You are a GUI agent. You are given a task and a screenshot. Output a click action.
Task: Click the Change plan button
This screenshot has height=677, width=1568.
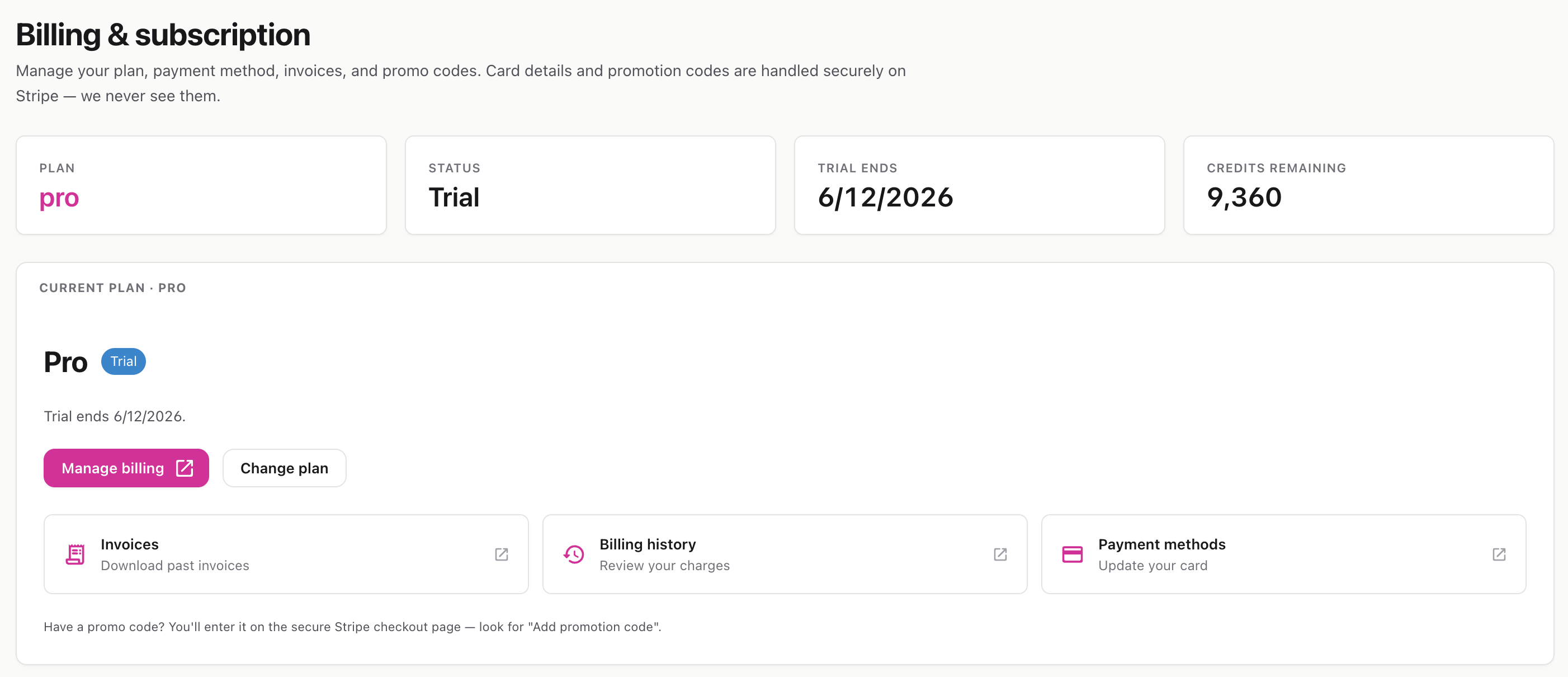click(x=284, y=468)
